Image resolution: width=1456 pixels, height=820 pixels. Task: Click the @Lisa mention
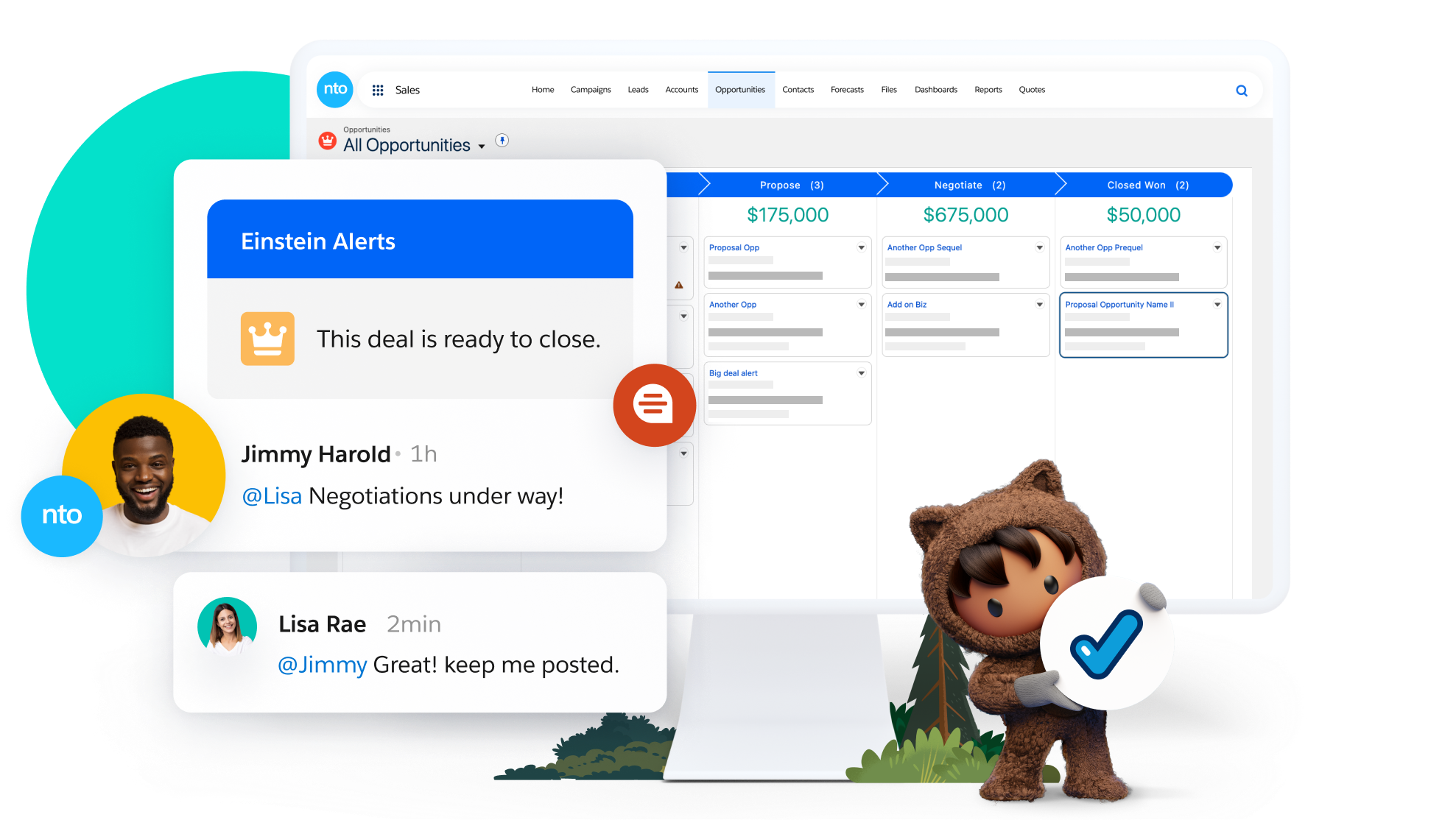272,496
